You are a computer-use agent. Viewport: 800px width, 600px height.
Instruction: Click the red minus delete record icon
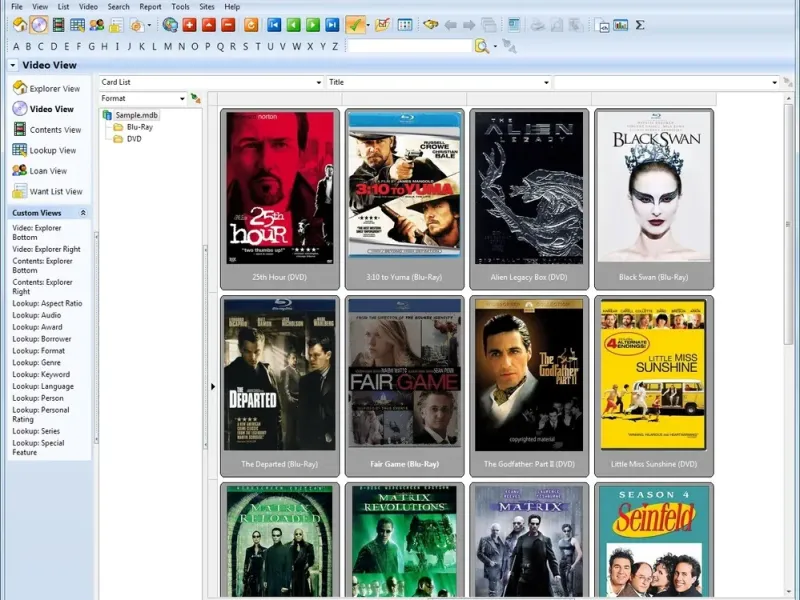click(227, 25)
